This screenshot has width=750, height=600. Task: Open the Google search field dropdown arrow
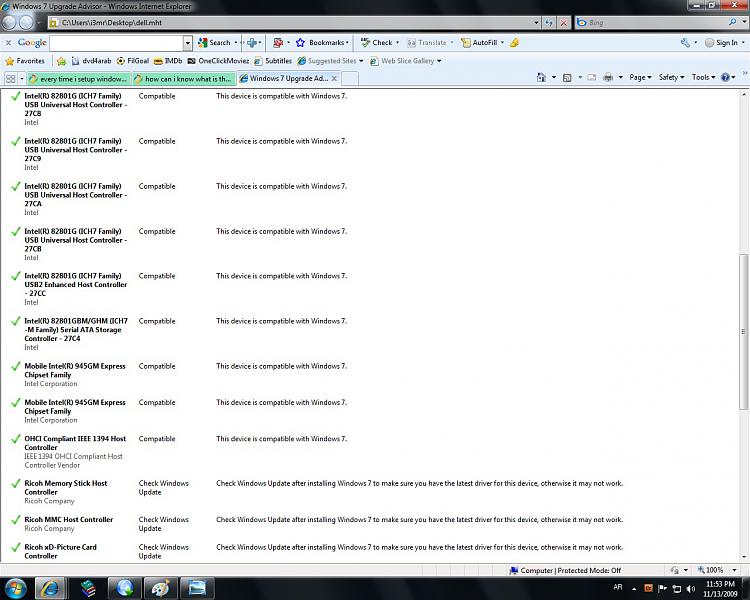pos(188,43)
